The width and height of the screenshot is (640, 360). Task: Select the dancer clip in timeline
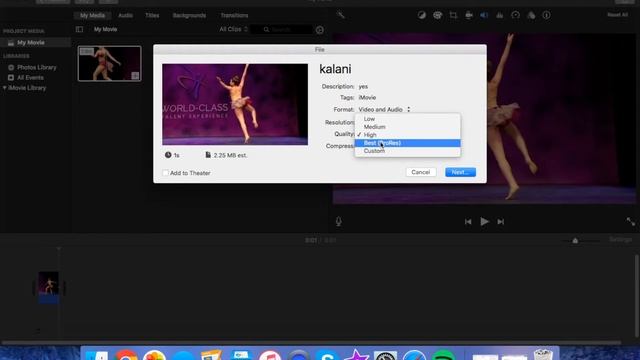[49, 287]
